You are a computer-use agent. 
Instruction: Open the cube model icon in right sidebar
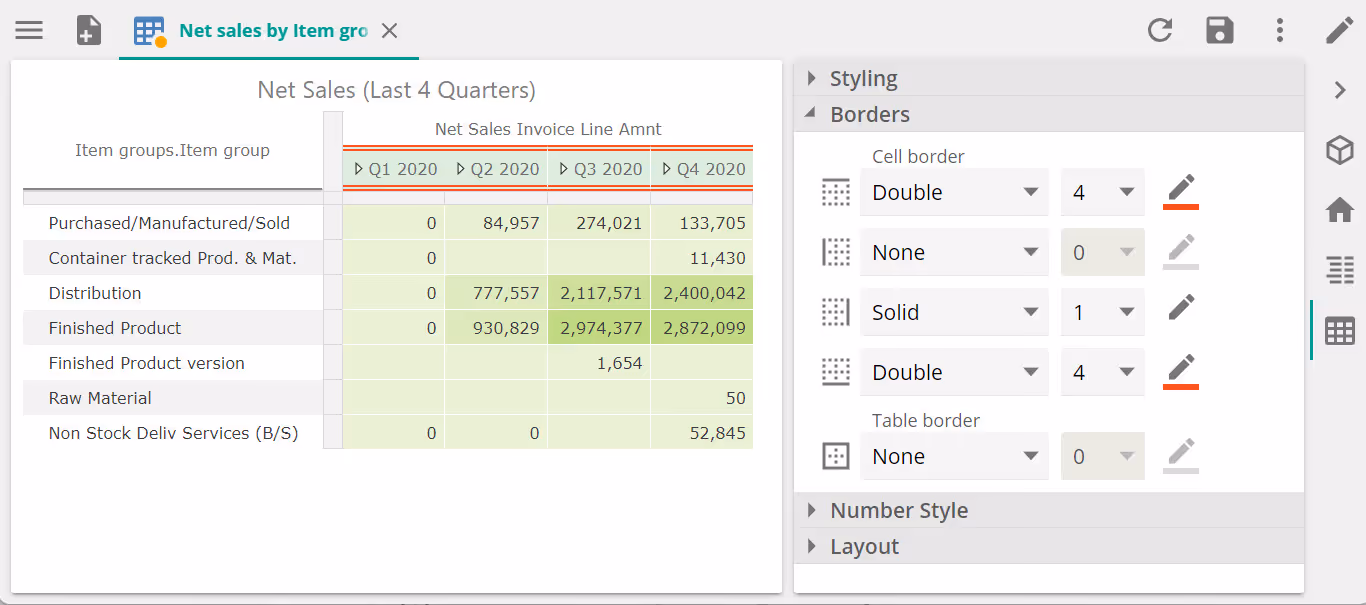pyautogui.click(x=1340, y=150)
